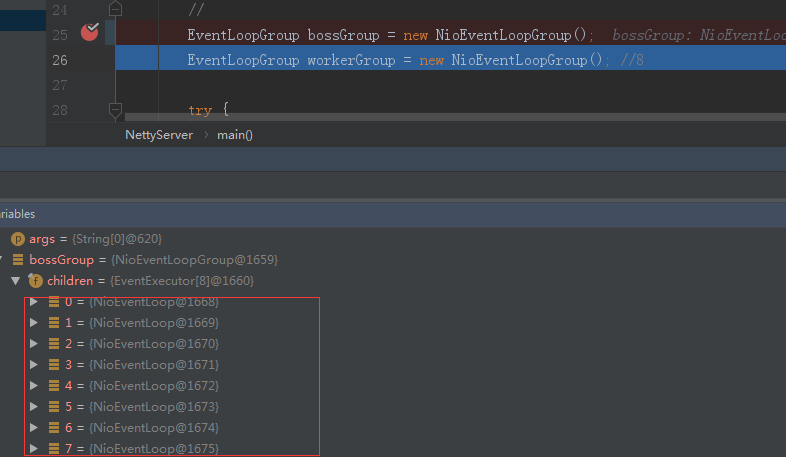Click the object icon beside bossGroup
The height and width of the screenshot is (457, 786).
pos(18,260)
